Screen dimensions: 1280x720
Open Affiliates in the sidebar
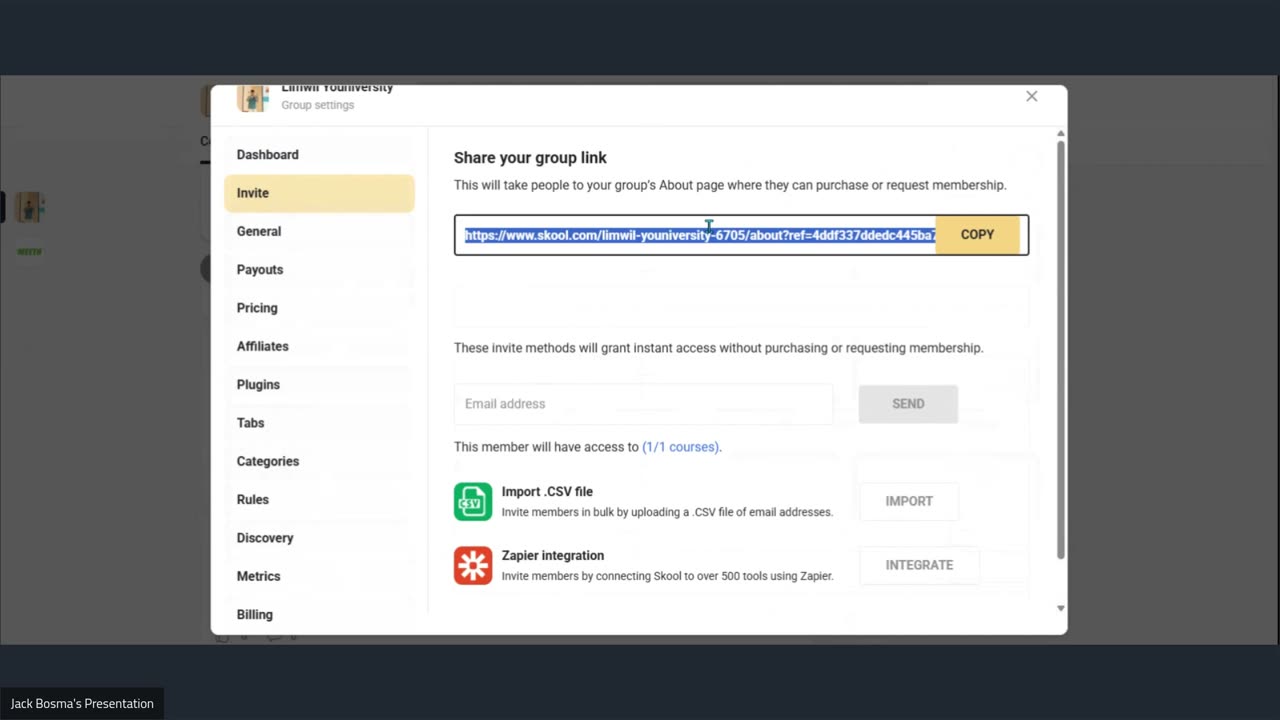click(x=319, y=346)
